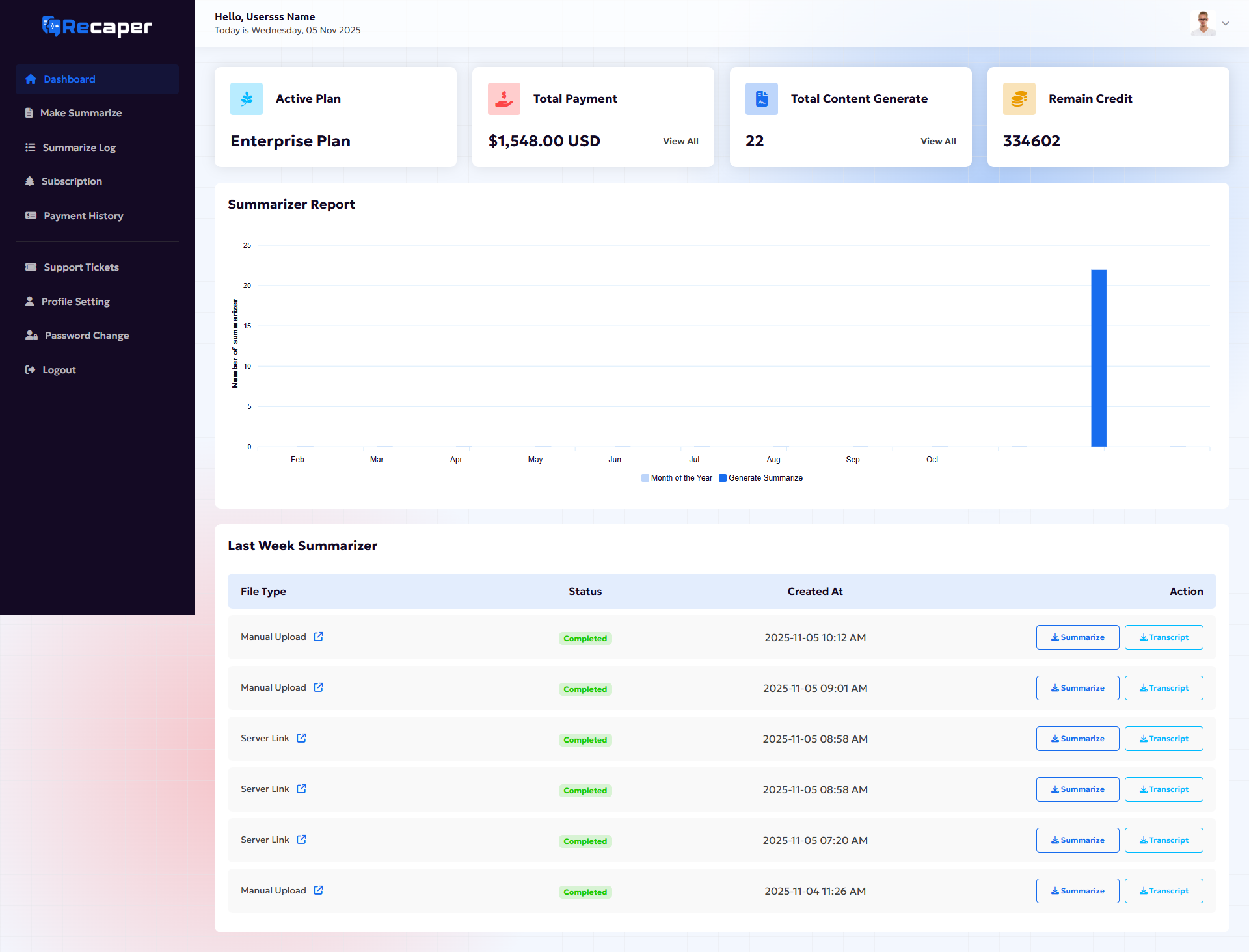Download Summarize for 10:12 AM upload
This screenshot has height=952, width=1249.
click(1077, 637)
